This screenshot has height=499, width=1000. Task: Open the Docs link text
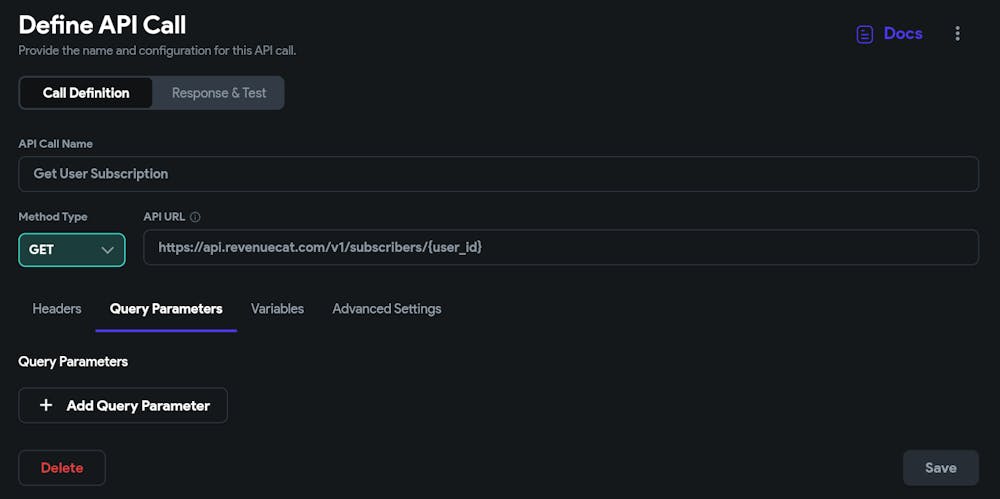(x=903, y=34)
